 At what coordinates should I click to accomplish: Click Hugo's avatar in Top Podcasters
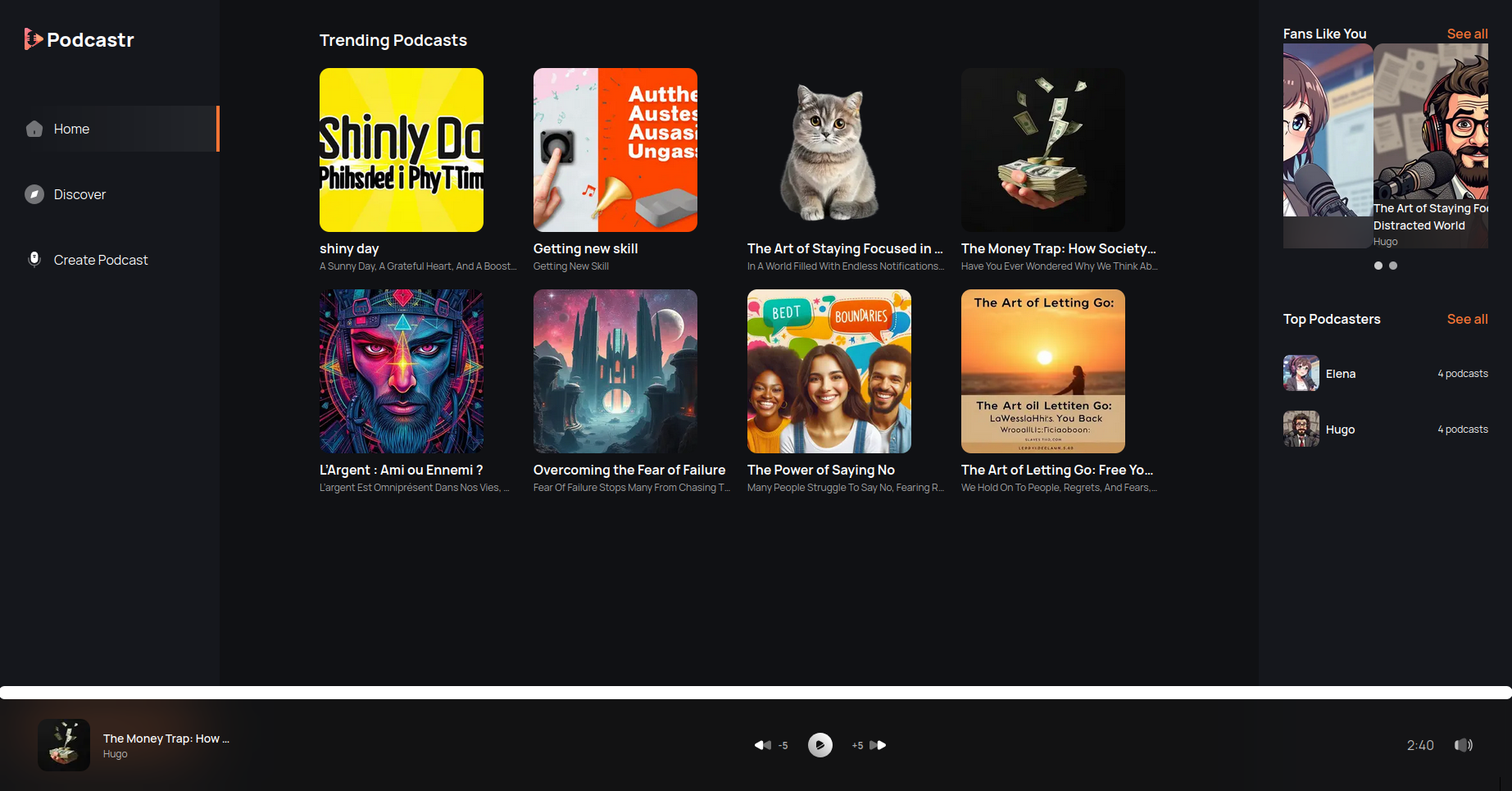pos(1301,429)
